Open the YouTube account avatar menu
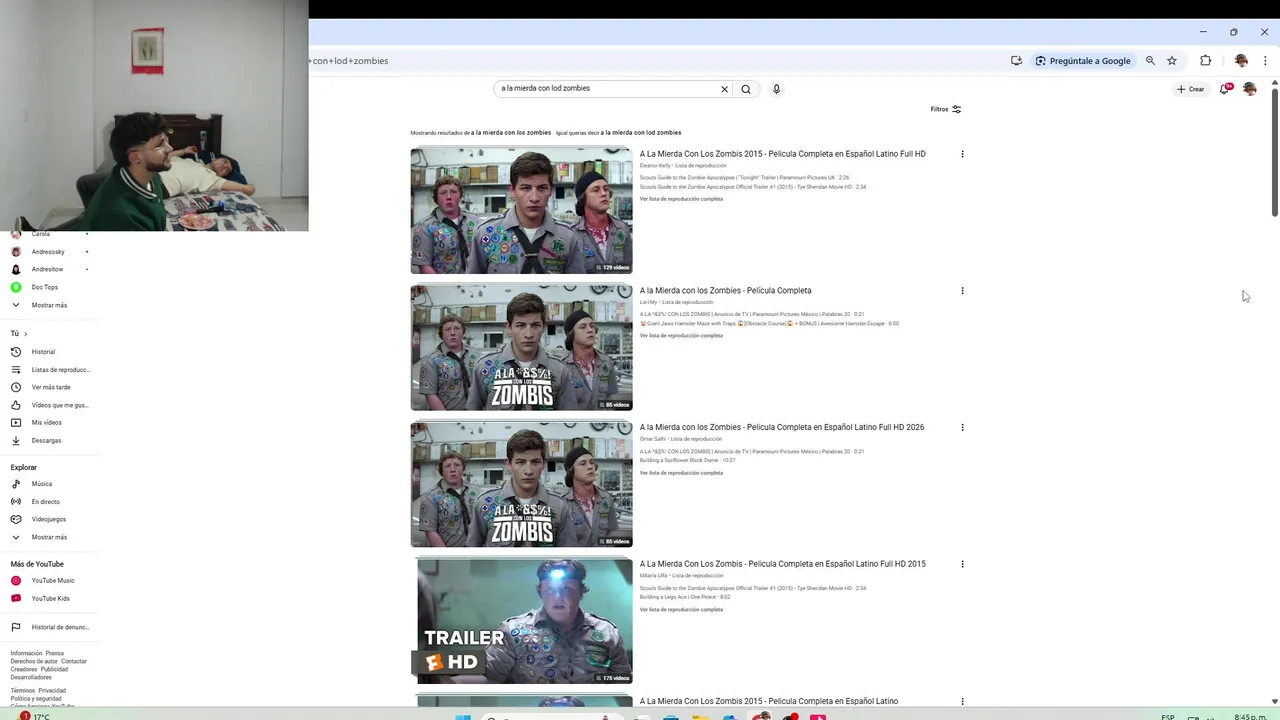The width and height of the screenshot is (1280, 720). [1249, 89]
